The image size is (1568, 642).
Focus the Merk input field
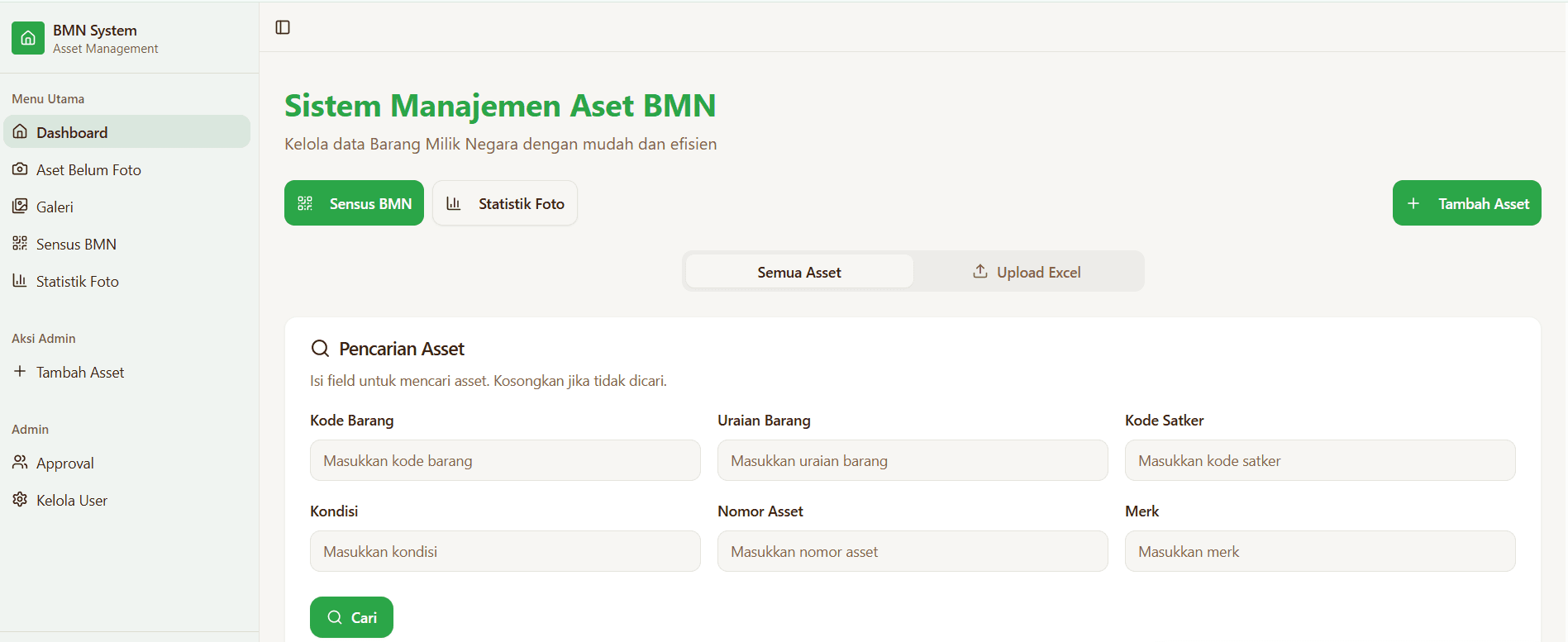[1320, 551]
